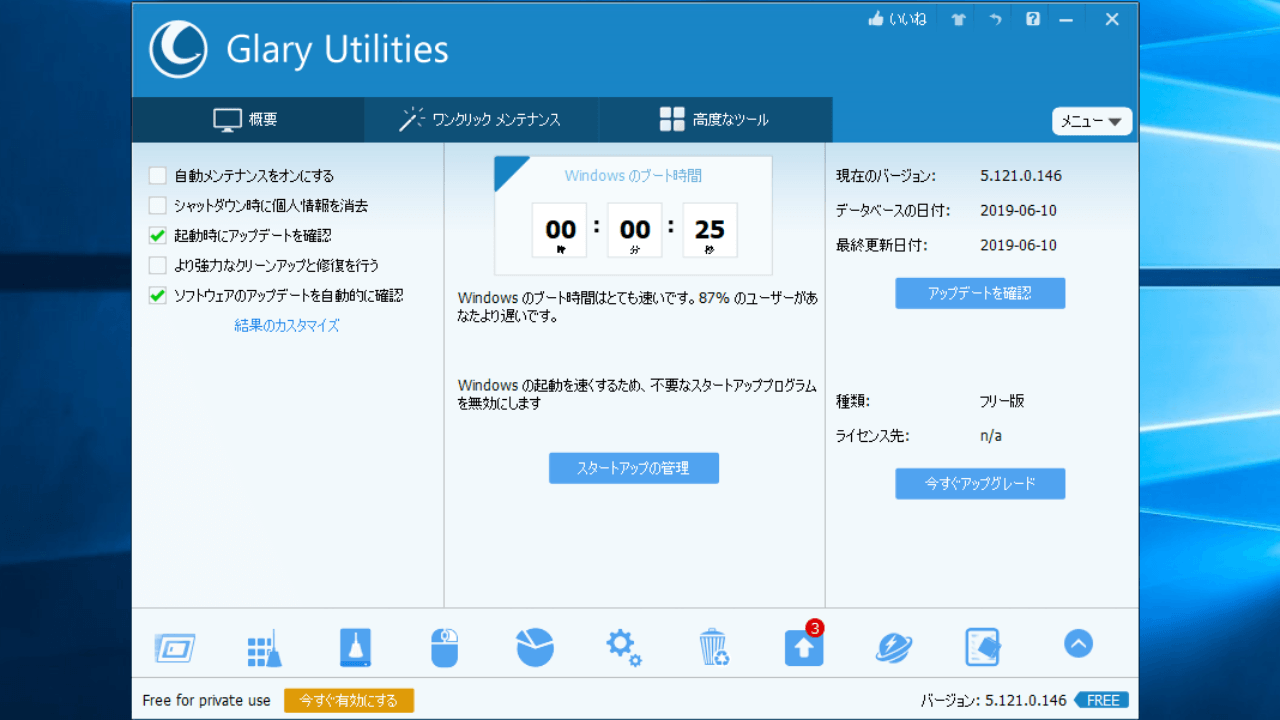
Task: Click the 00 minutes boot timer box
Action: (x=635, y=231)
